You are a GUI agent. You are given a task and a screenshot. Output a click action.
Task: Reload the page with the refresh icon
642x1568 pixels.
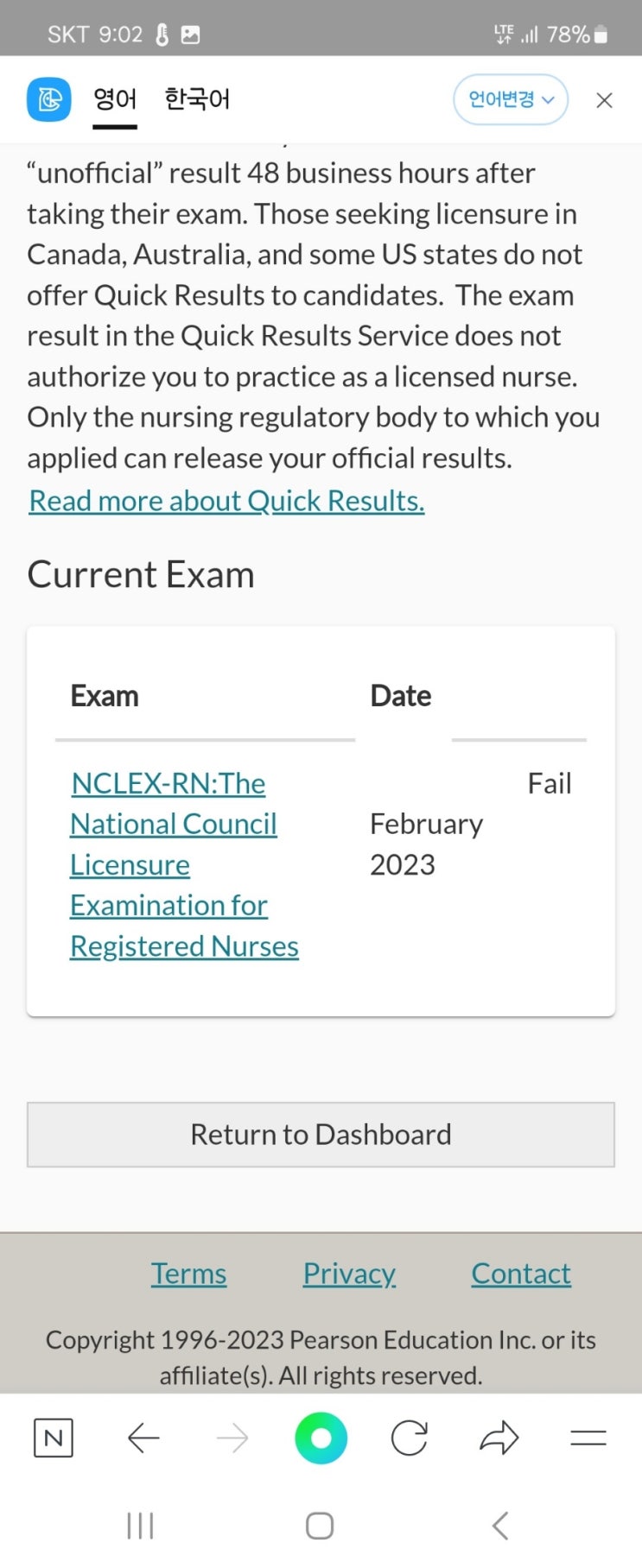[410, 1438]
